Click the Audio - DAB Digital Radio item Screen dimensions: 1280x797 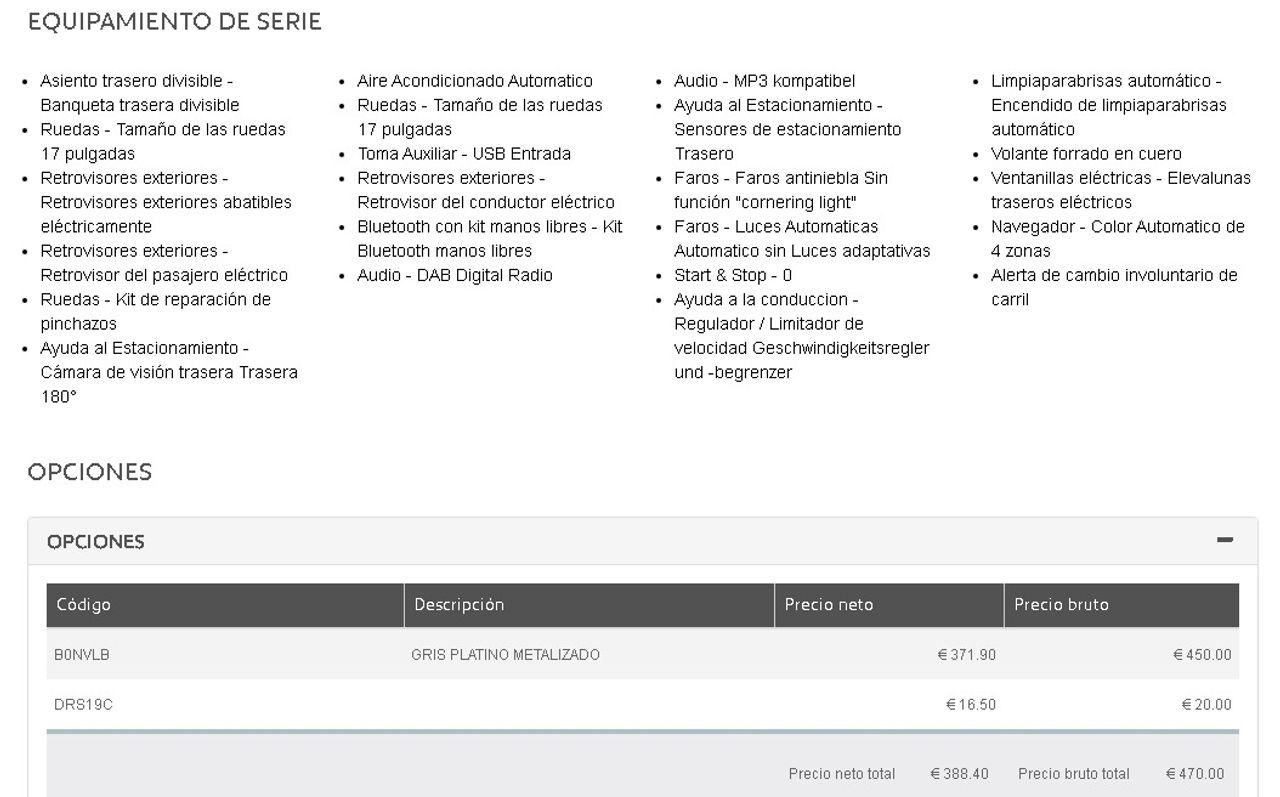[455, 275]
